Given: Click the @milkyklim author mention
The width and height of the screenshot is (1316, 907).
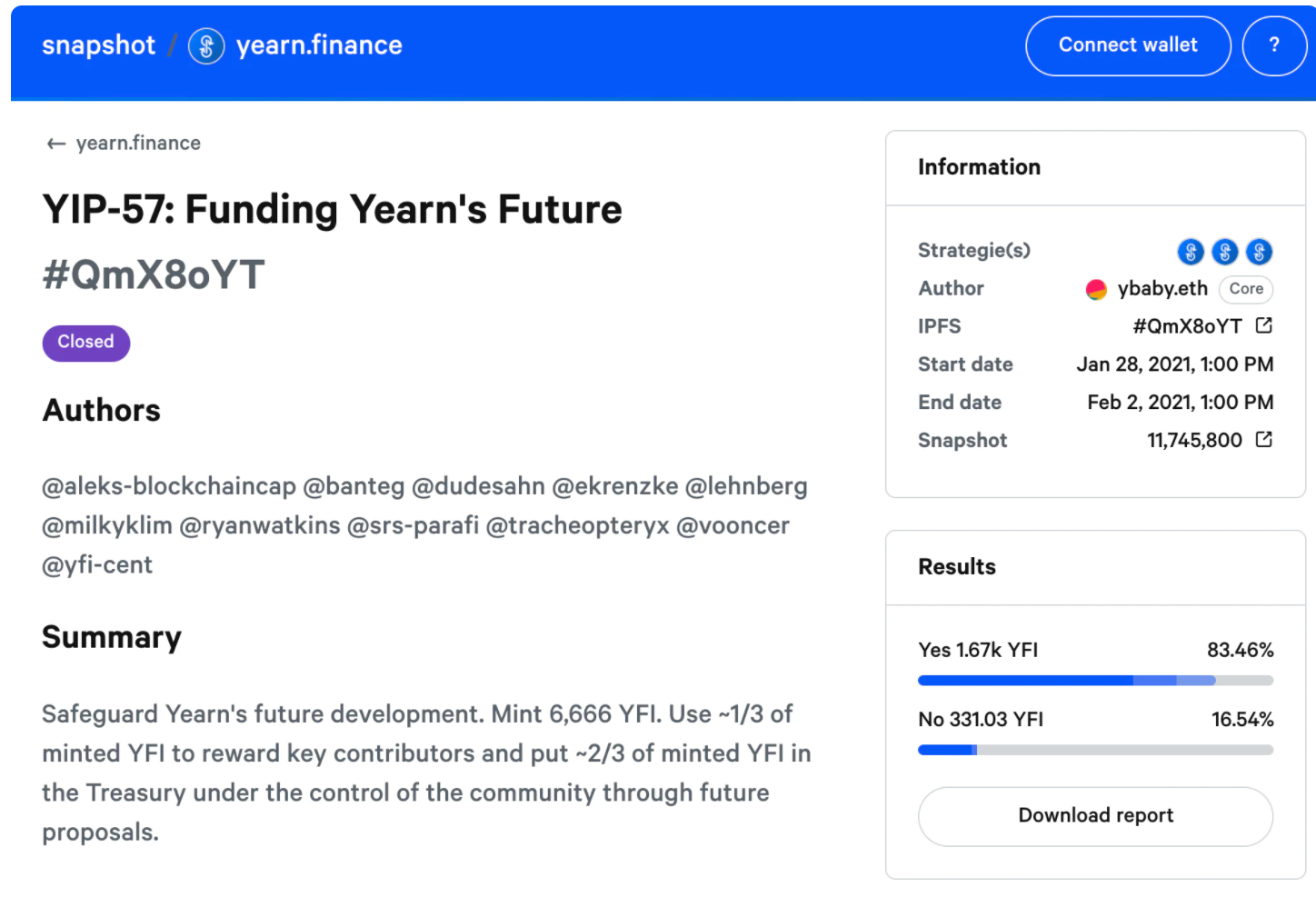Looking at the screenshot, I should coord(107,525).
